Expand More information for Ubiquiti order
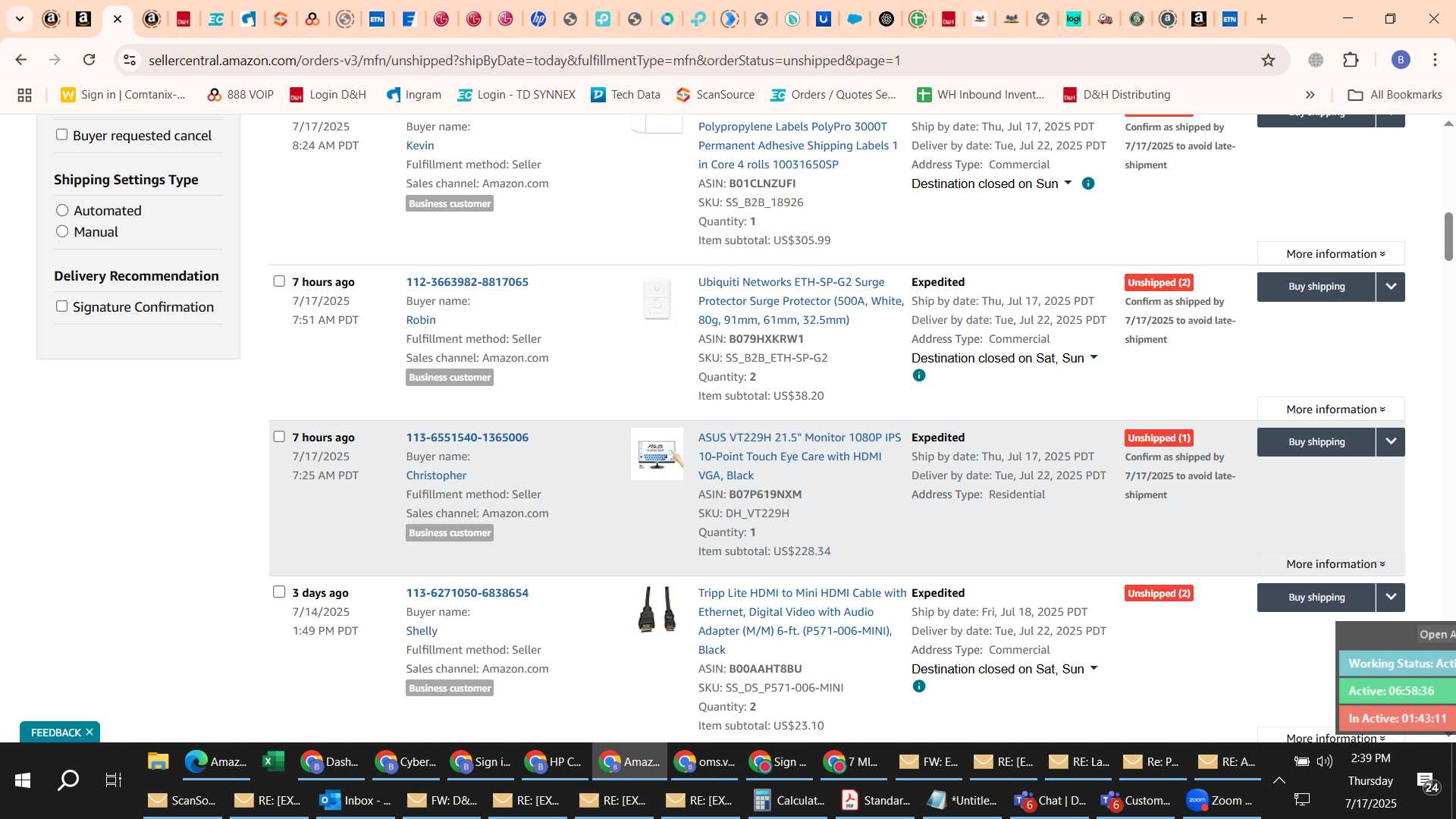 (x=1331, y=409)
